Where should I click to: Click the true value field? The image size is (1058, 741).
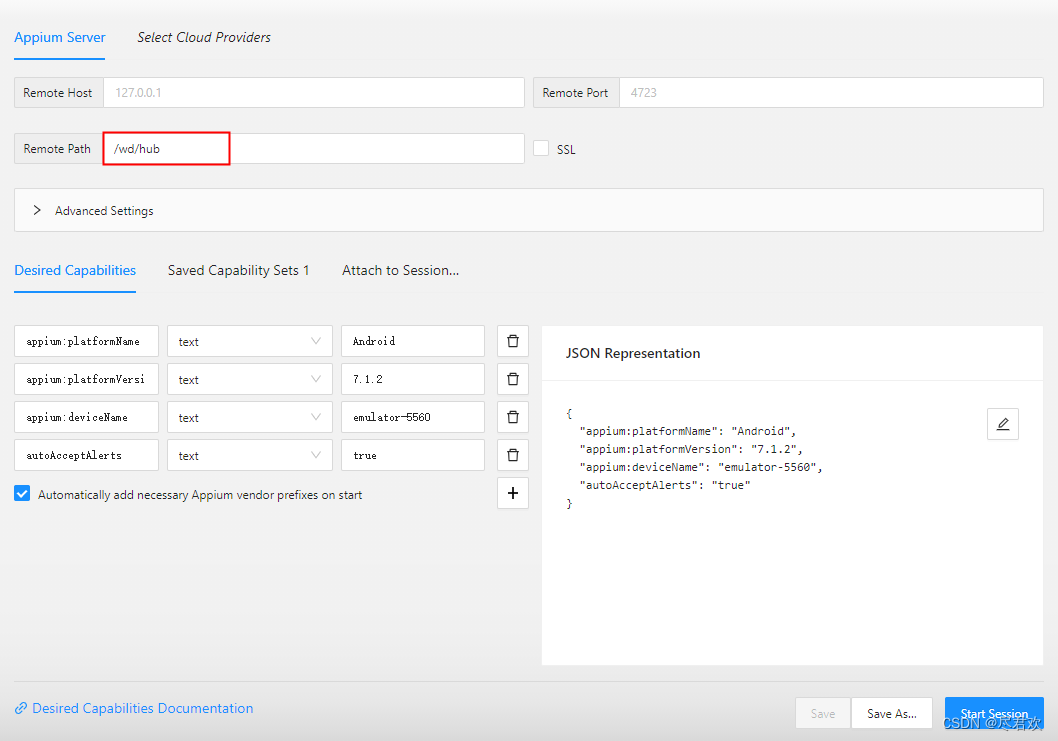click(413, 455)
